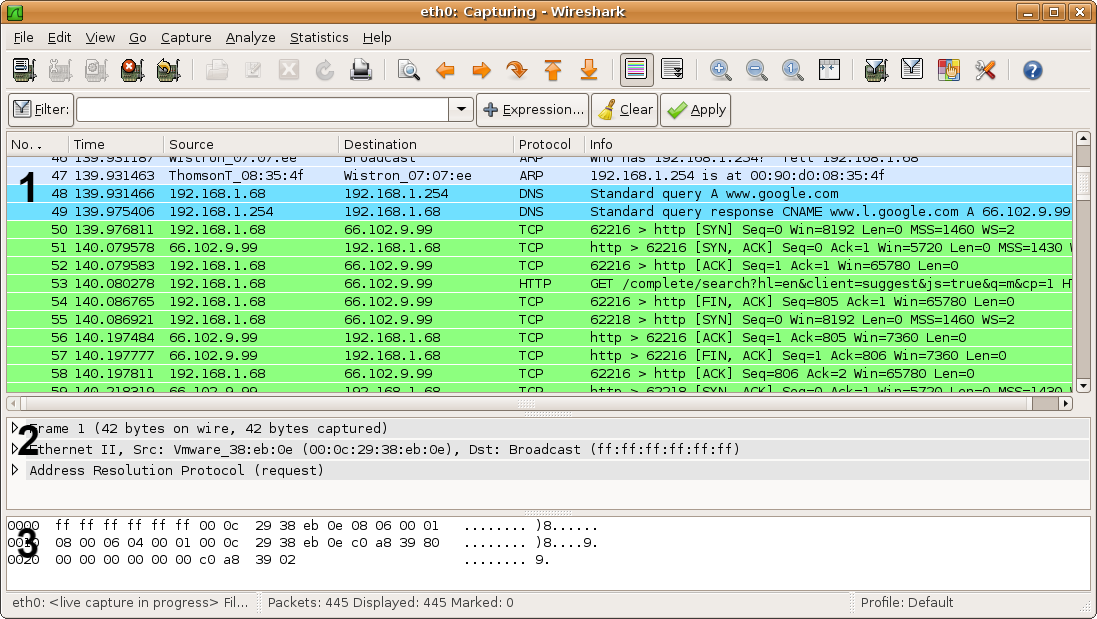Screen dimensions: 1097x619
Task: Jump to the first packet
Action: coord(553,70)
